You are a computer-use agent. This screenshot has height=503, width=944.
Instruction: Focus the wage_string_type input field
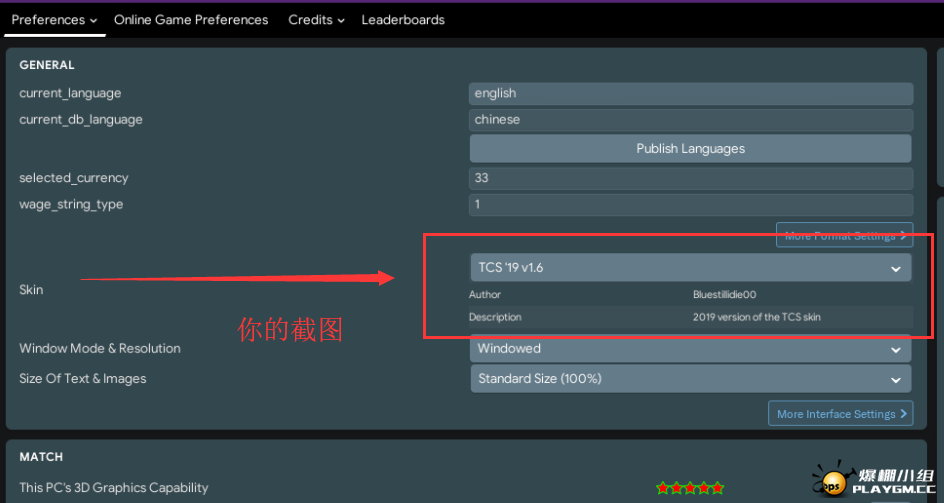click(x=690, y=204)
